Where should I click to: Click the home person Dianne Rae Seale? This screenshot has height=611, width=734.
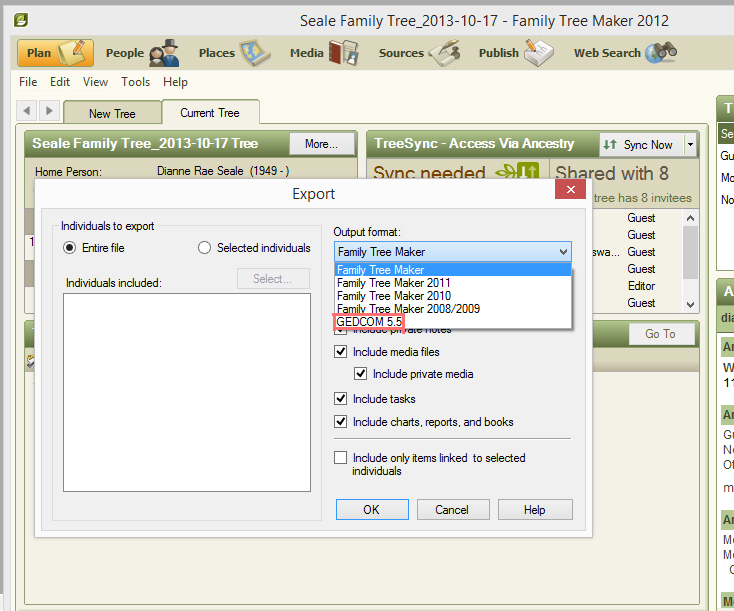click(223, 171)
